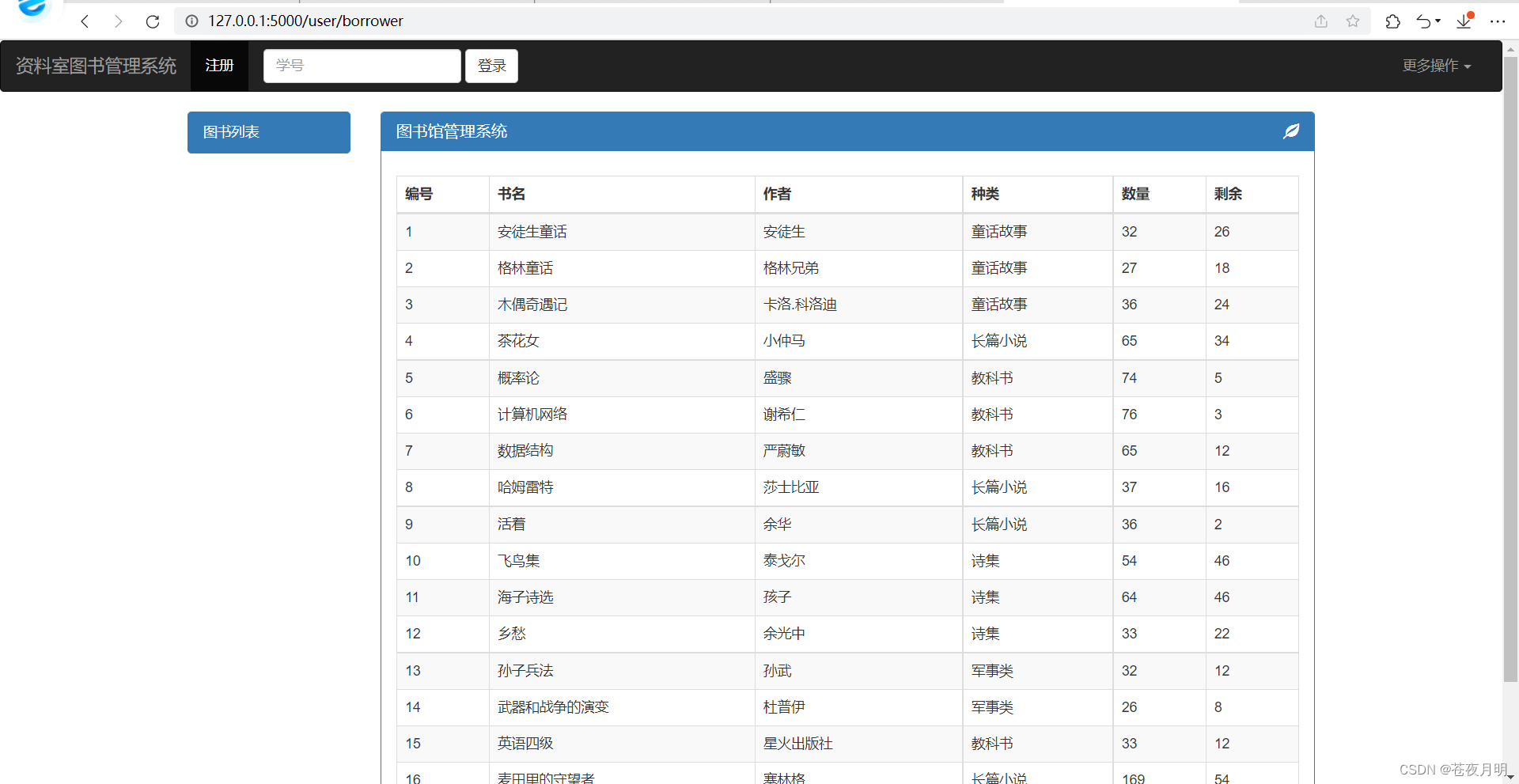Click the 资料室图书管理系统 brand link
The image size is (1519, 784).
coord(96,66)
